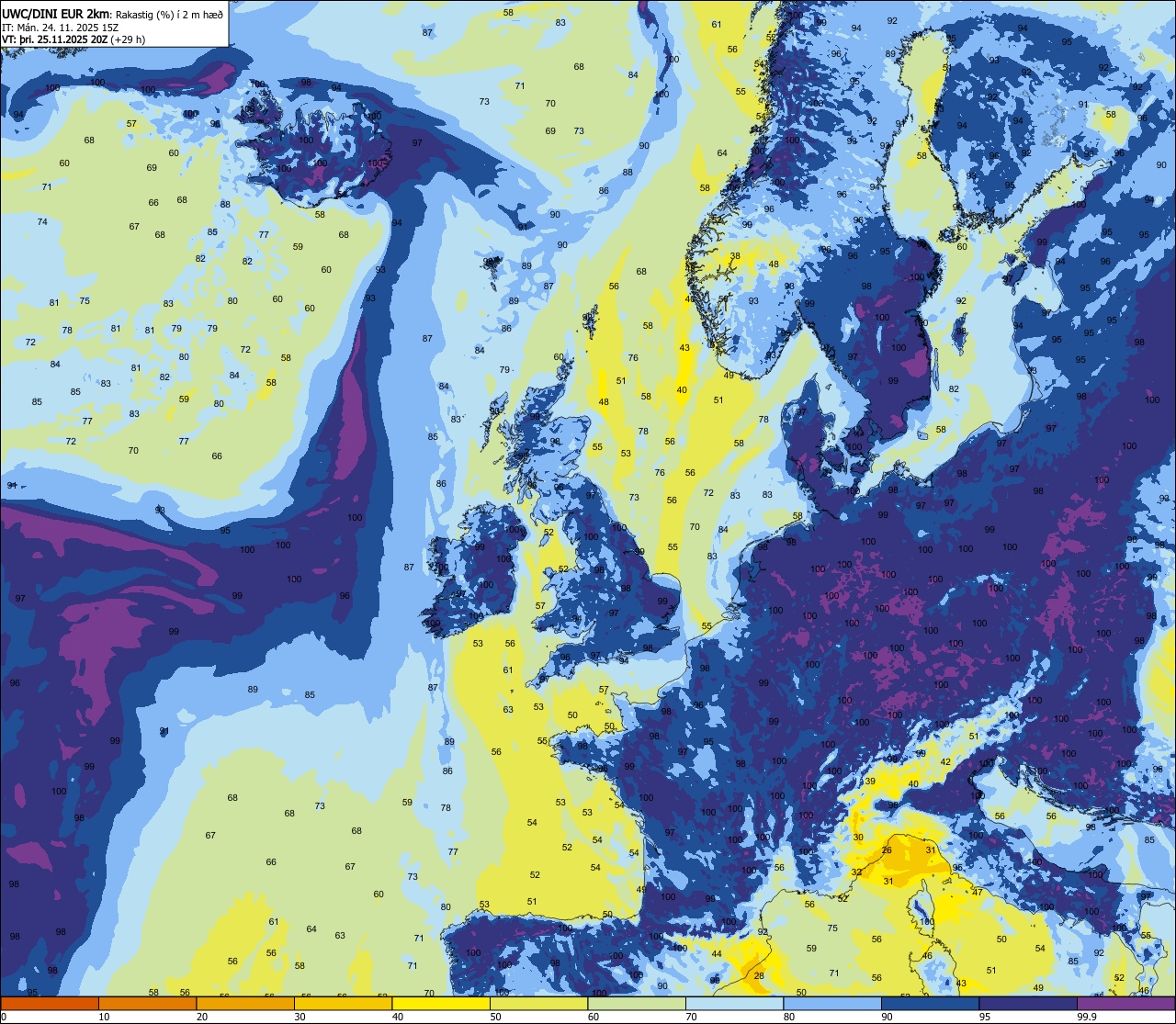Select the 80–90 light blue legend band
1176x1024 pixels.
[x=832, y=1004]
